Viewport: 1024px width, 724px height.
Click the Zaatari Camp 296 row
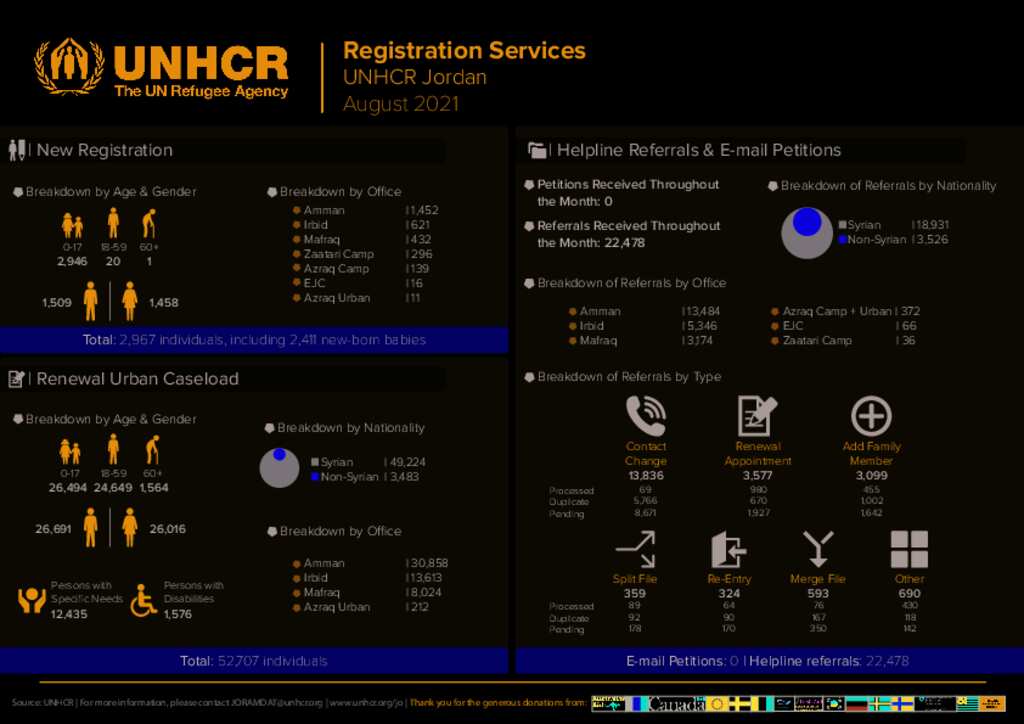pyautogui.click(x=363, y=254)
